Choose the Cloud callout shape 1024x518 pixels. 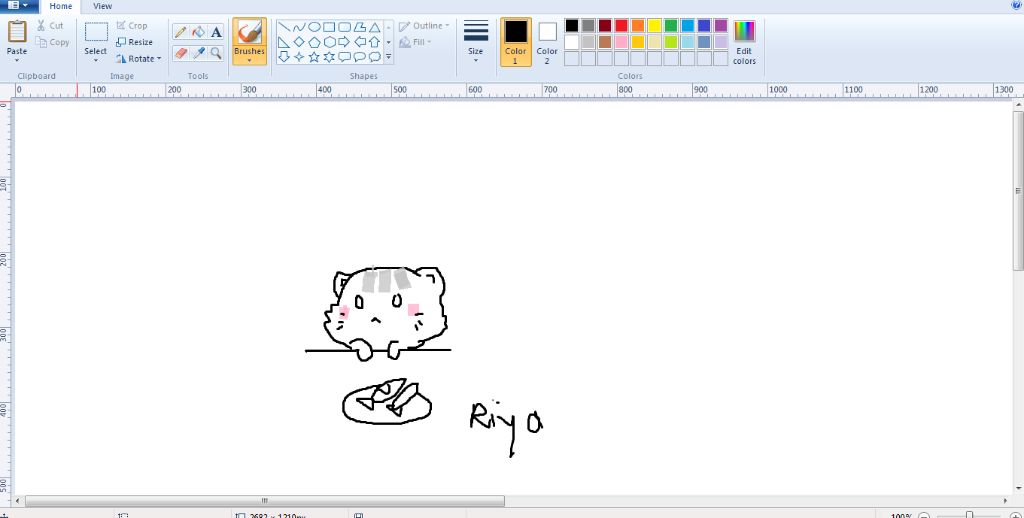pos(374,57)
